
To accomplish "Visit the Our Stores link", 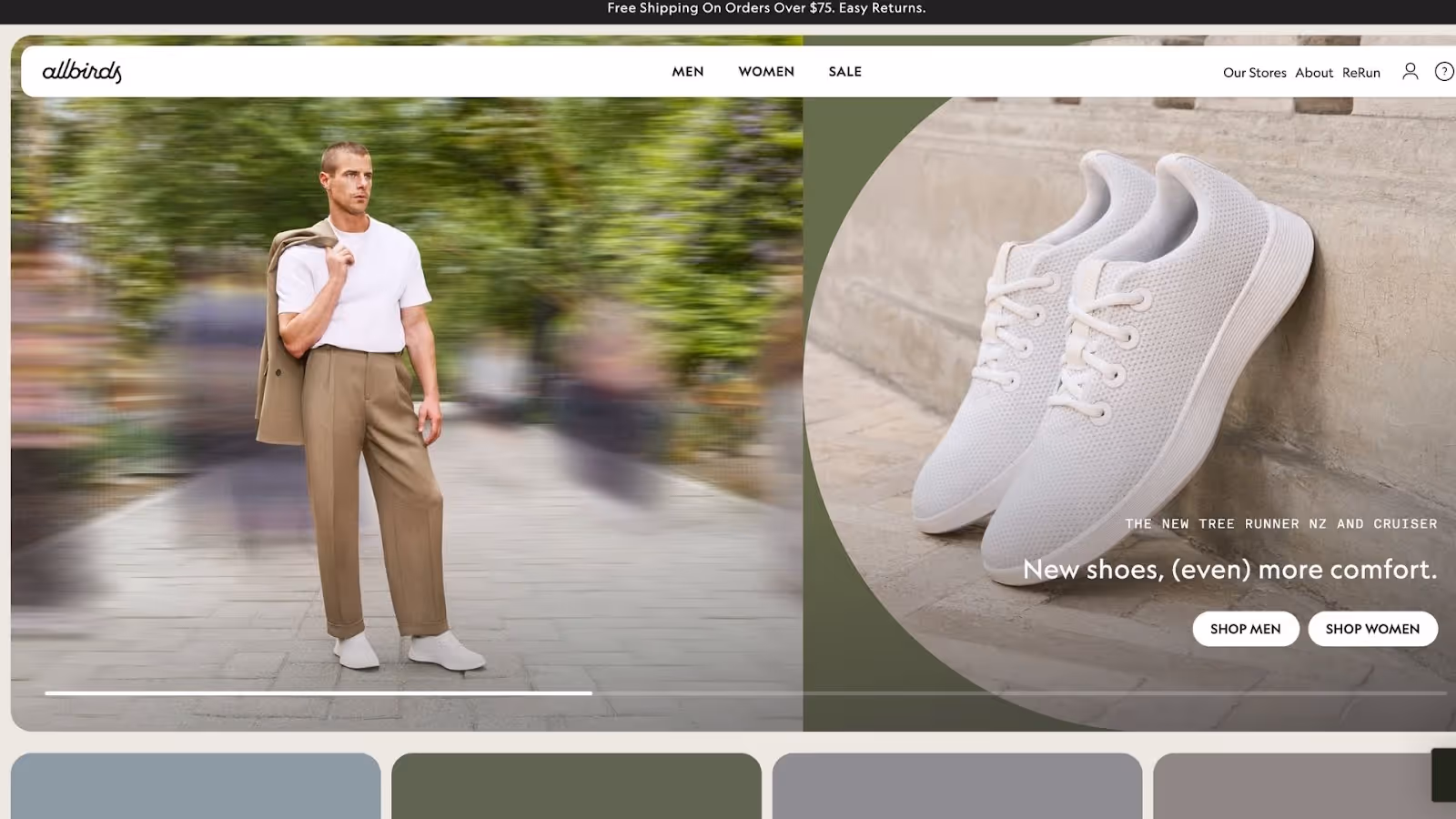I will (1254, 73).
